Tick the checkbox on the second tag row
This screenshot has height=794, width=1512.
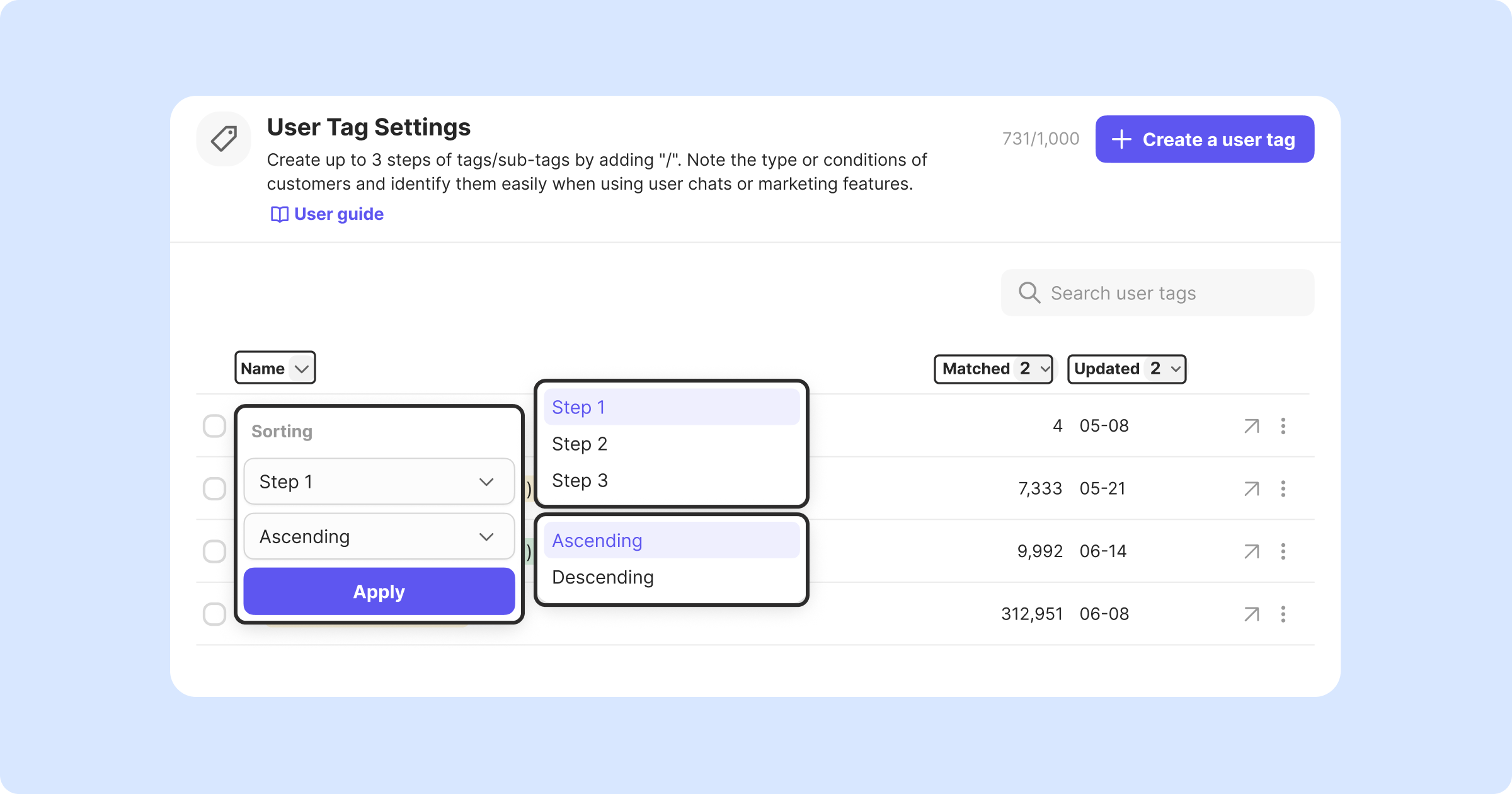pyautogui.click(x=214, y=489)
